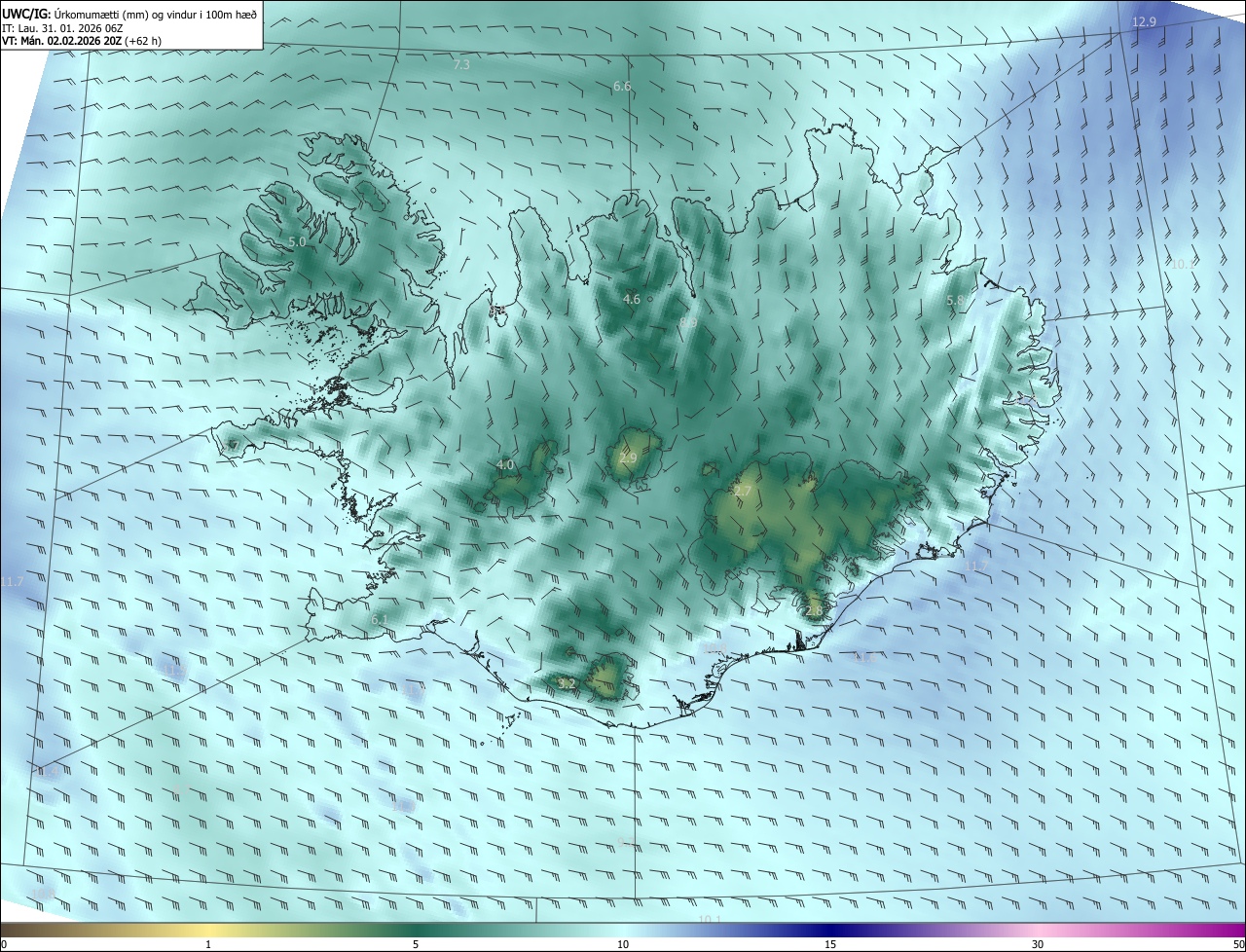Click the 4.0 value on Langjökull glacier

pyautogui.click(x=505, y=465)
